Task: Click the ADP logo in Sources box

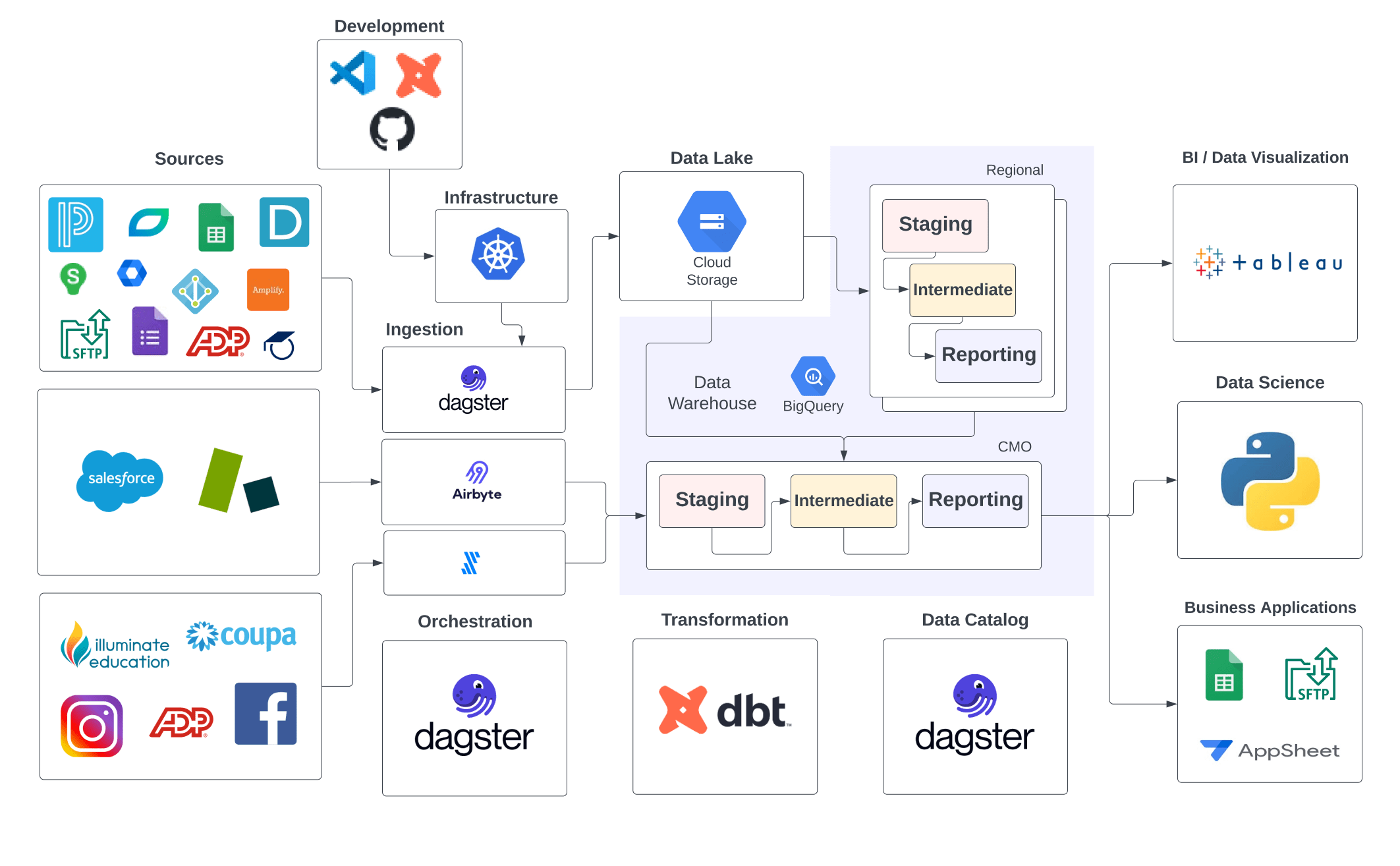Action: [x=218, y=341]
